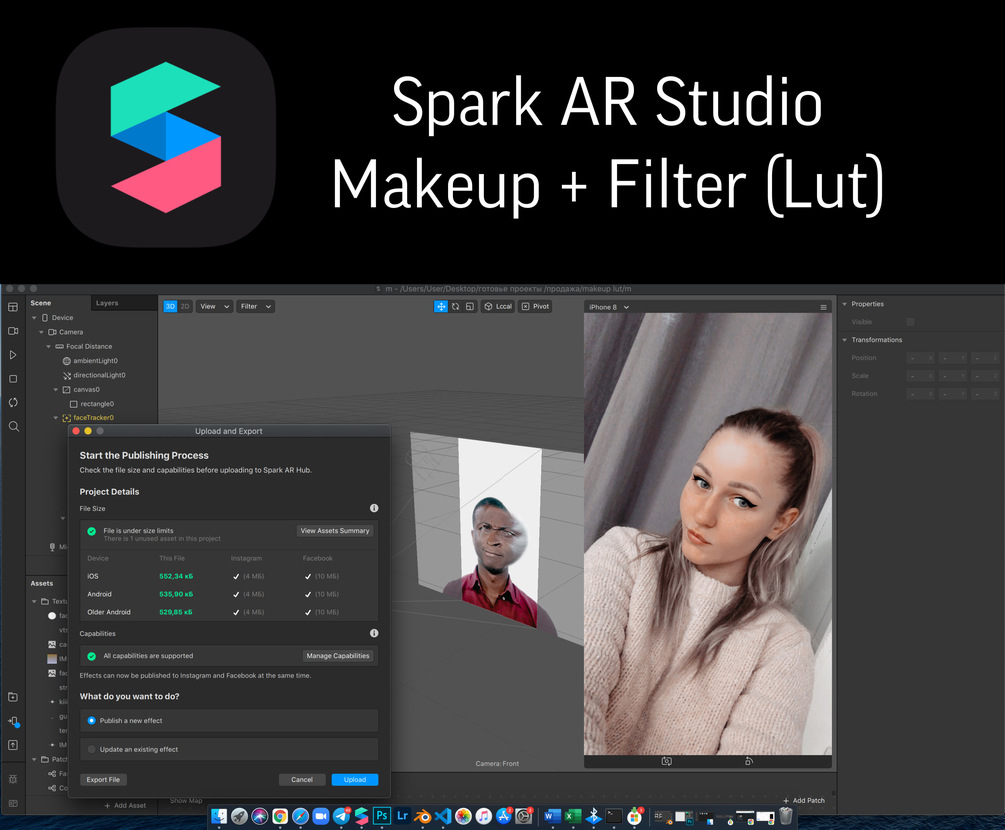Select the scale manipulator tool
The width and height of the screenshot is (1005, 830).
(x=470, y=306)
